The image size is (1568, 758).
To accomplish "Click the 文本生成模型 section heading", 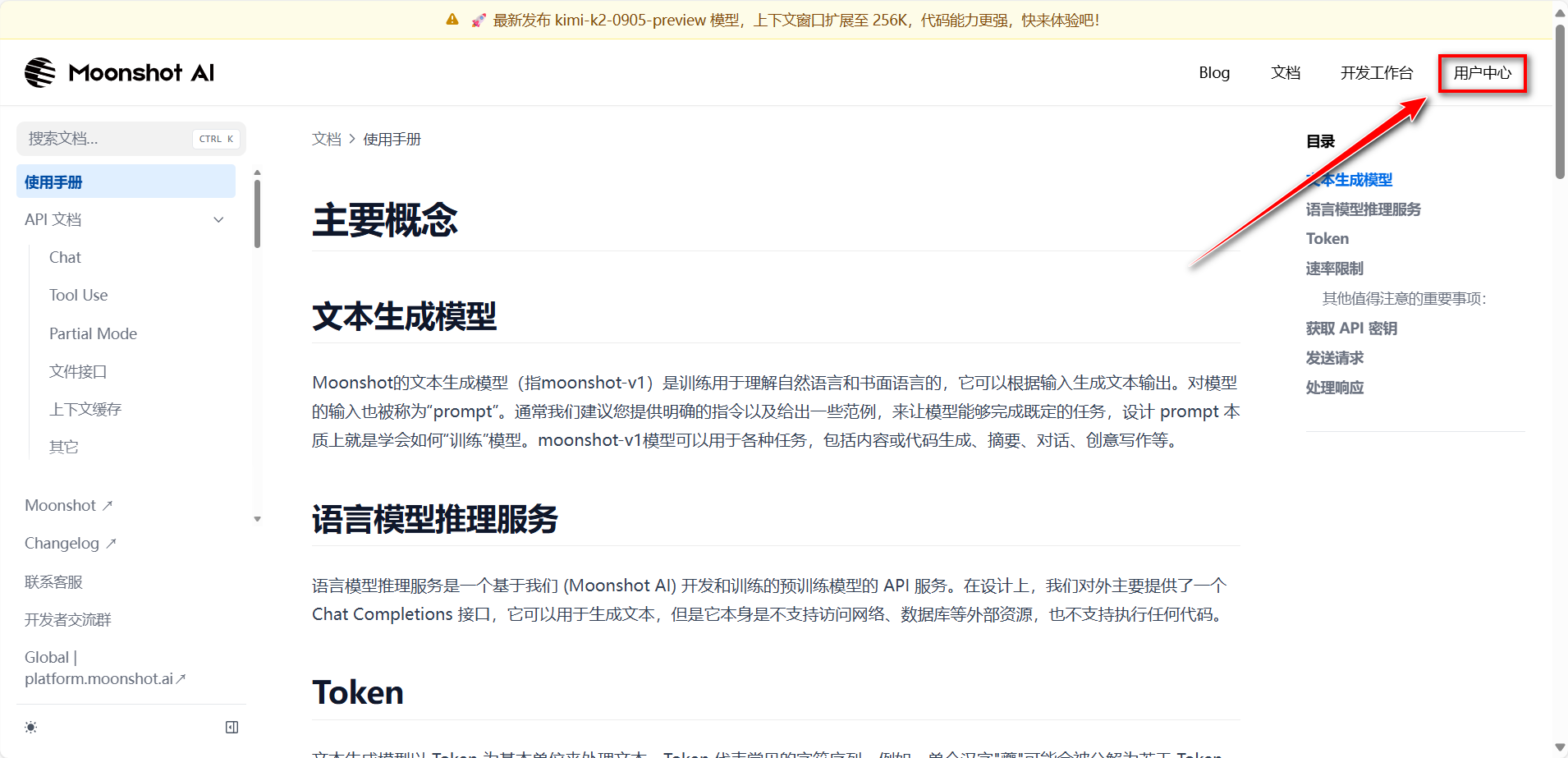I will point(404,316).
